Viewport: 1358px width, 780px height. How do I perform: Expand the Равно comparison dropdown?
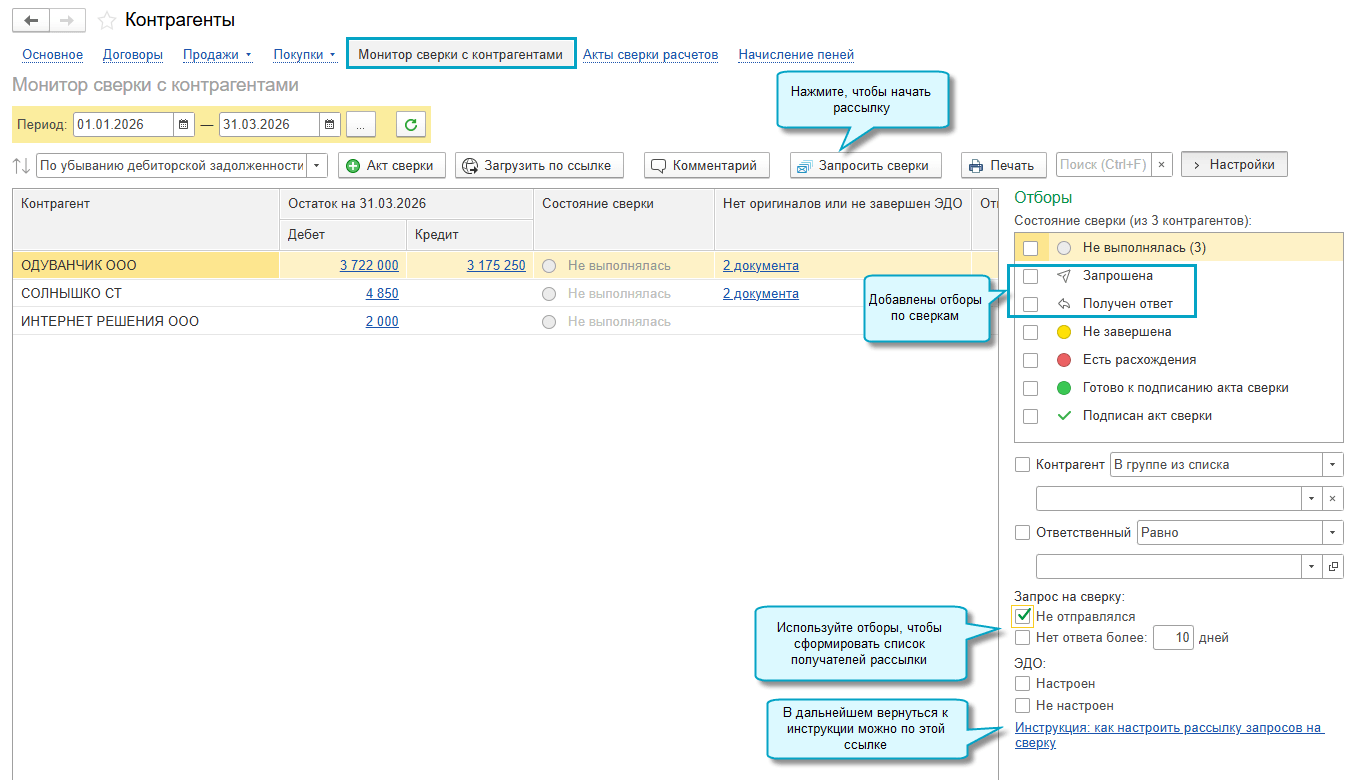tap(1333, 533)
